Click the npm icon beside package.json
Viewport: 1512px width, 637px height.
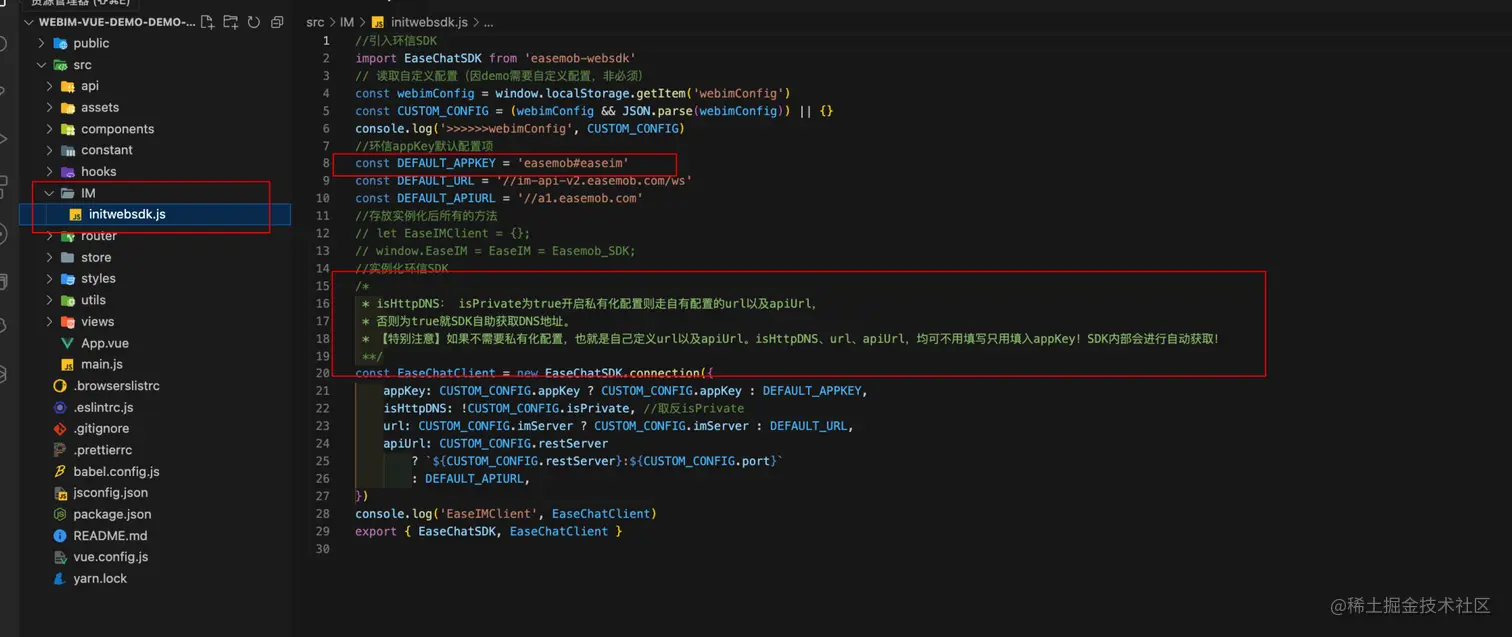pyautogui.click(x=60, y=515)
